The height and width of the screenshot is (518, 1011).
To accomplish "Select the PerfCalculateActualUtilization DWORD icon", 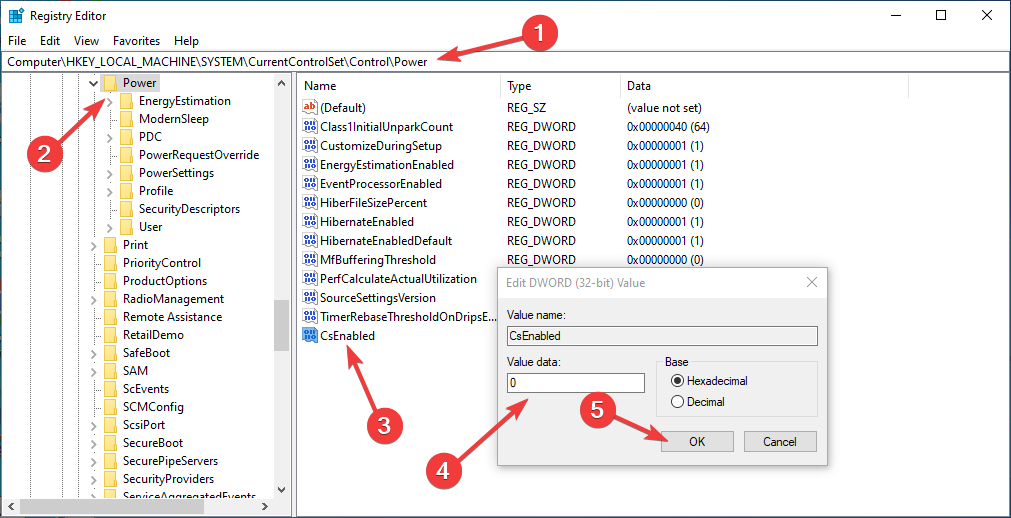I will point(310,279).
